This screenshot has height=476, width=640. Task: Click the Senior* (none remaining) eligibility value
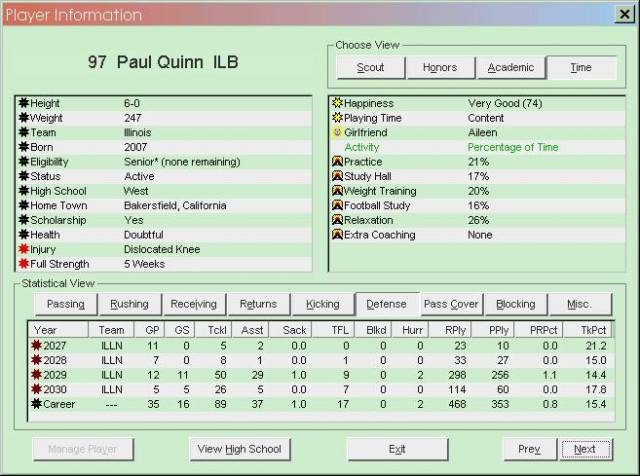(x=182, y=162)
